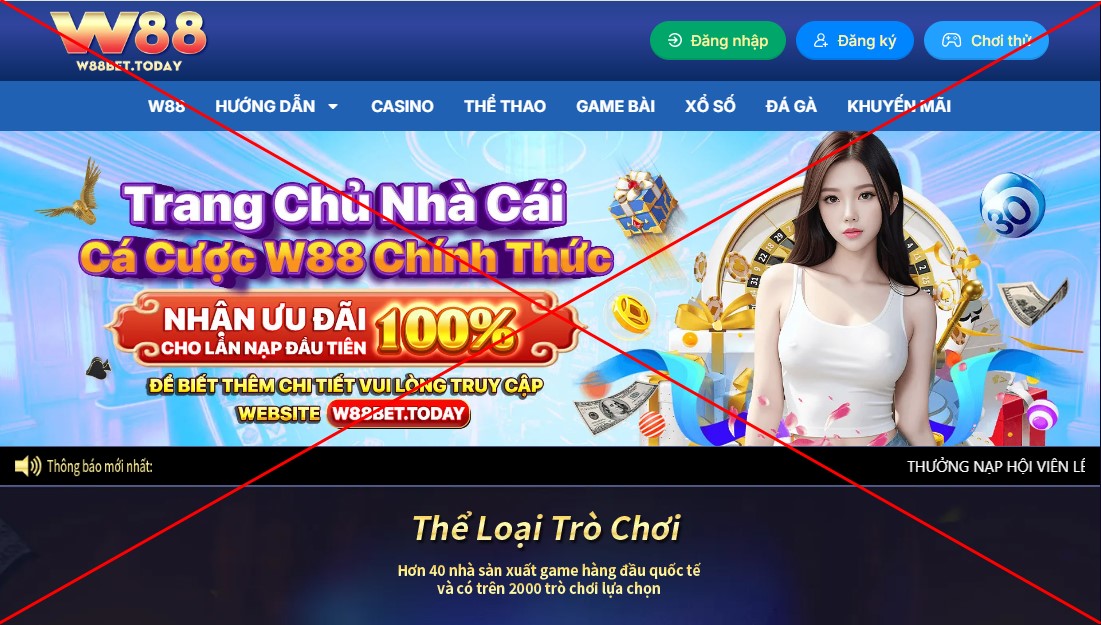Click the speaker announcement icon
Viewport: 1101px width, 625px height.
(28, 466)
